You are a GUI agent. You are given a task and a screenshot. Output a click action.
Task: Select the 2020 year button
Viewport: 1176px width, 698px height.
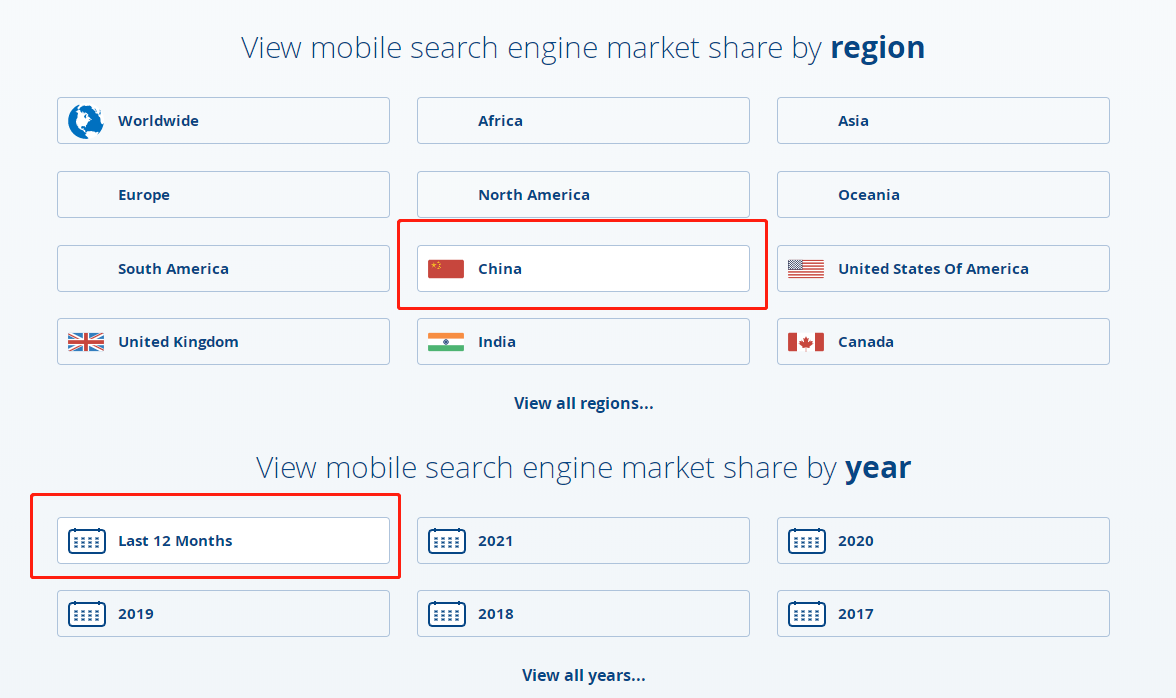943,541
